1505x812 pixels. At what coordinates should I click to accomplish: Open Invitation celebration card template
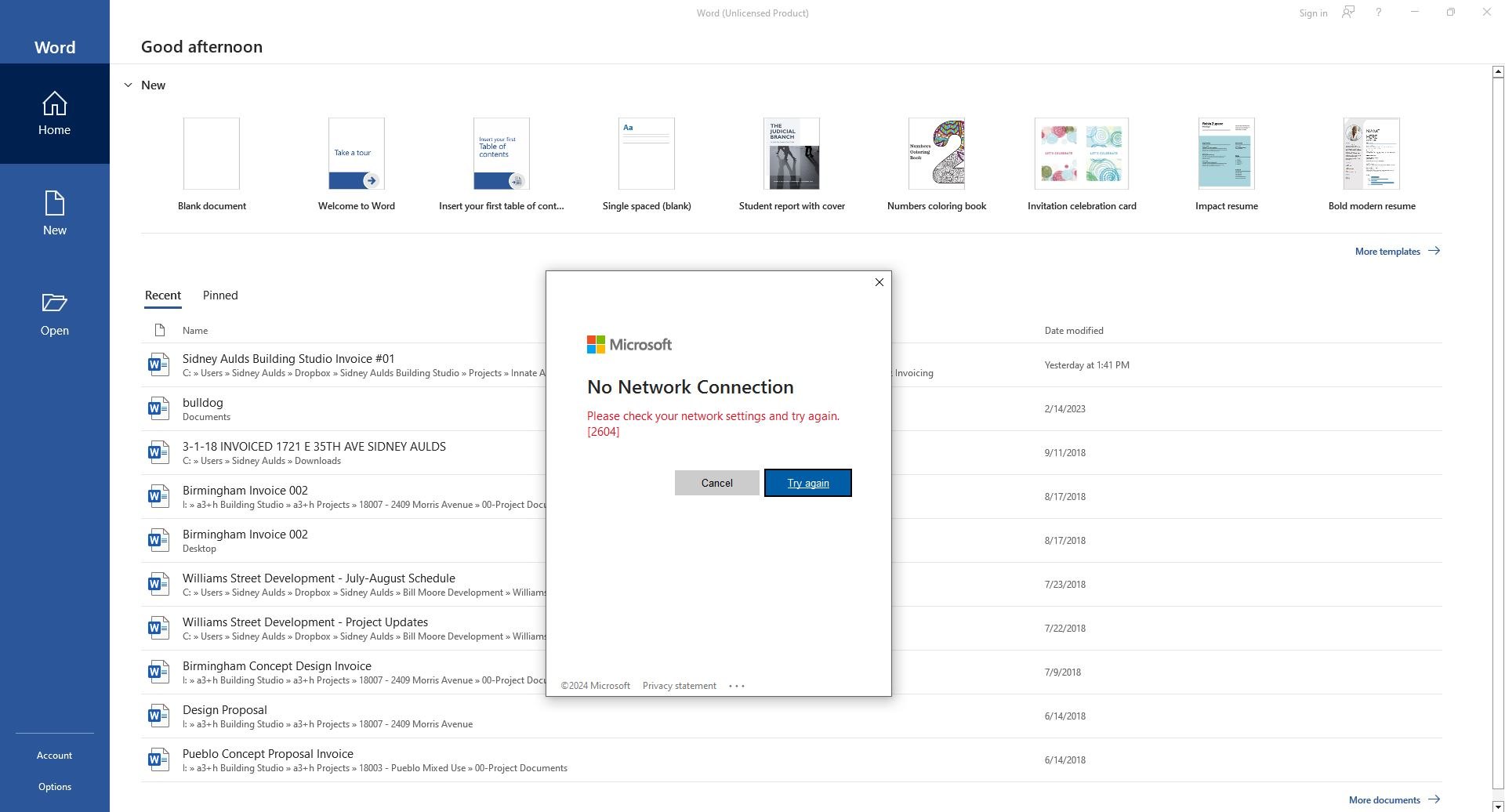(1082, 165)
